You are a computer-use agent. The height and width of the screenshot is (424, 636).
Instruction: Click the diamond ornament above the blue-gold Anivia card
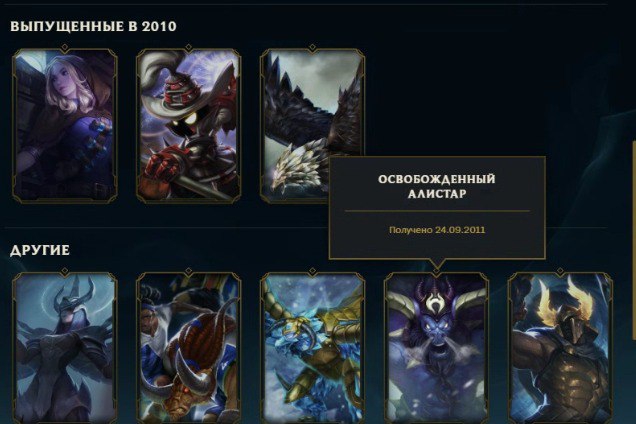point(312,271)
